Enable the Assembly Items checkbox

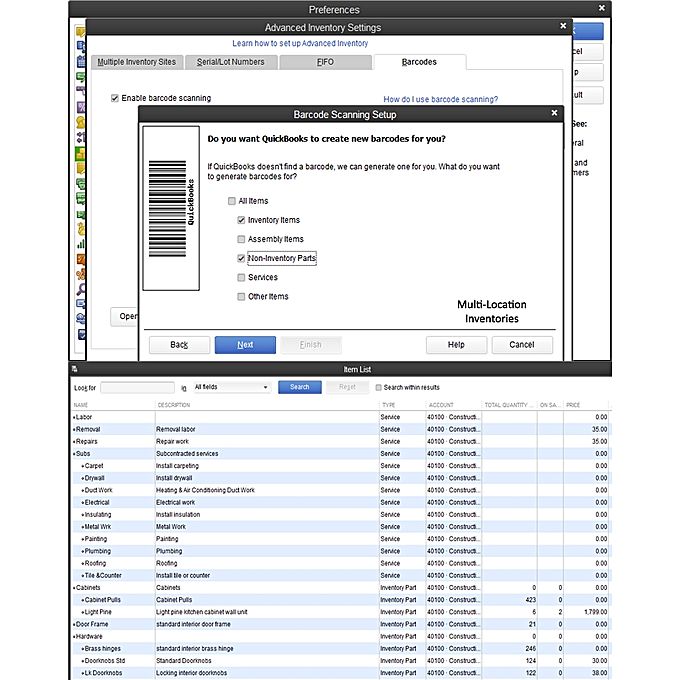coord(241,239)
